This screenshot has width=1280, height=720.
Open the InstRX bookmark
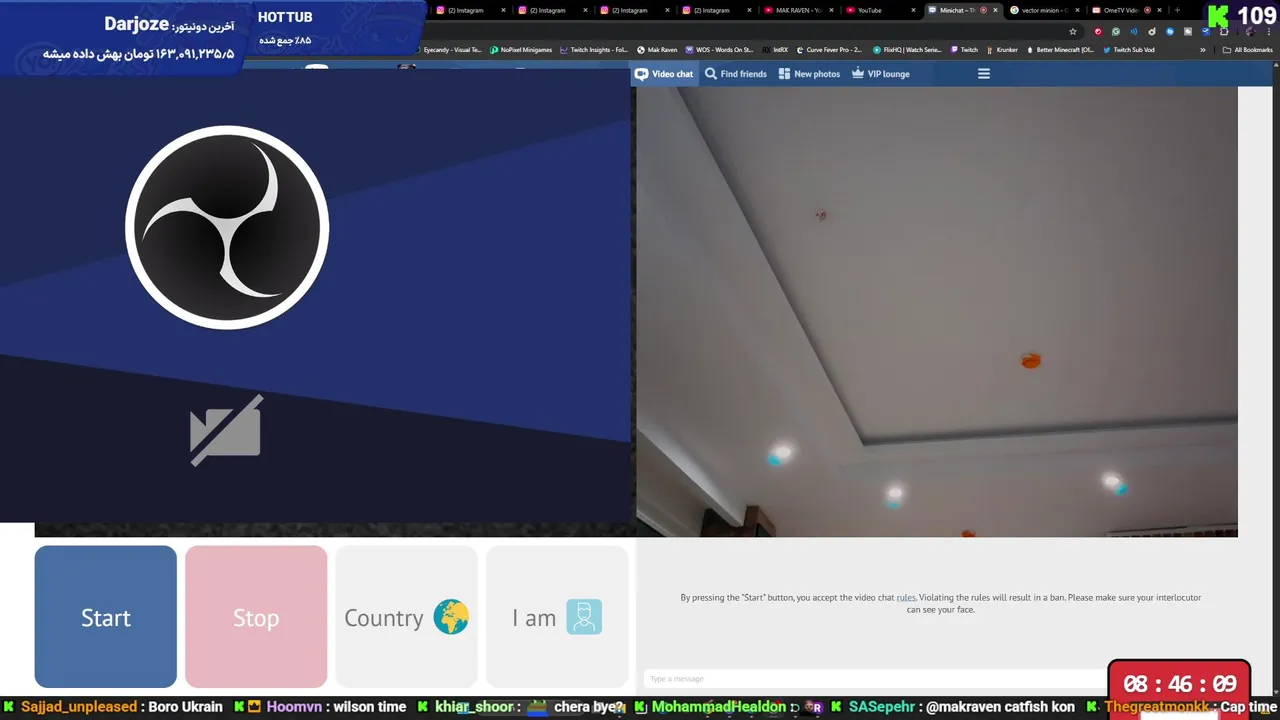(775, 49)
